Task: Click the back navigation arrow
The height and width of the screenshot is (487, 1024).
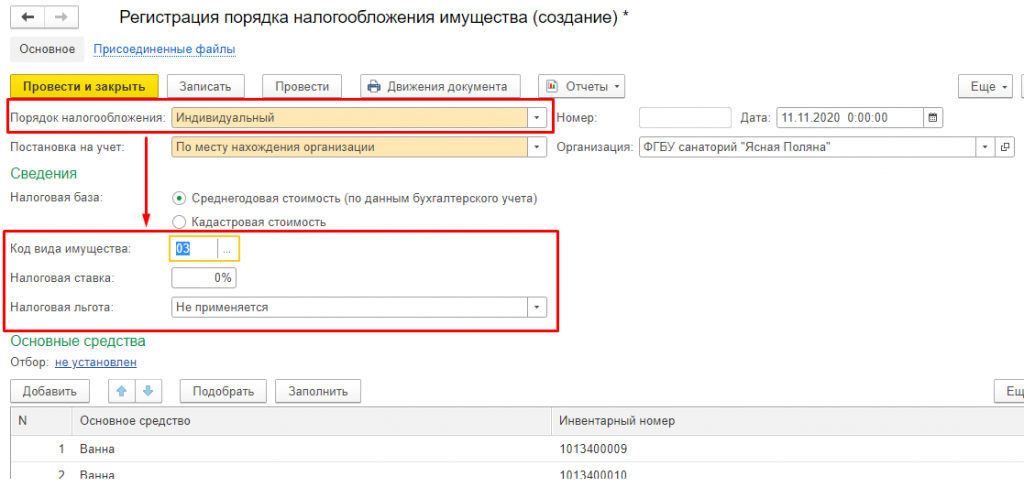Action: pos(27,18)
